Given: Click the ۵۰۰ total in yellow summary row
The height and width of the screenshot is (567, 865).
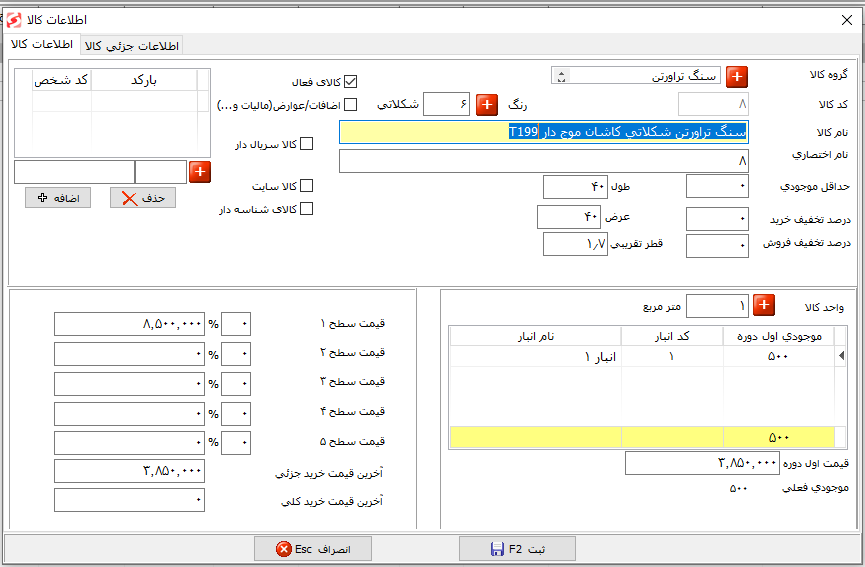Looking at the screenshot, I should (x=779, y=437).
